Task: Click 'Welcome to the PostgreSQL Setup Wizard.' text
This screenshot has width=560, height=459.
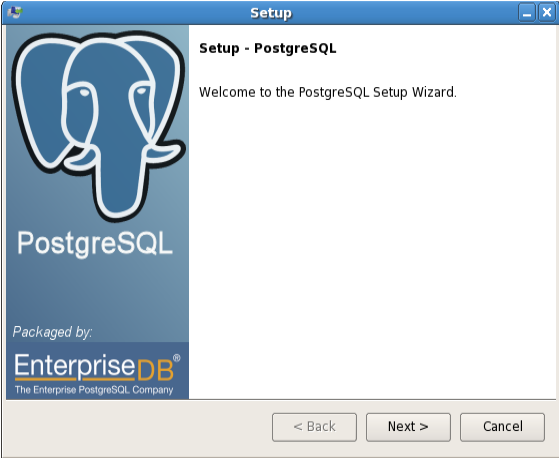Action: tap(328, 93)
